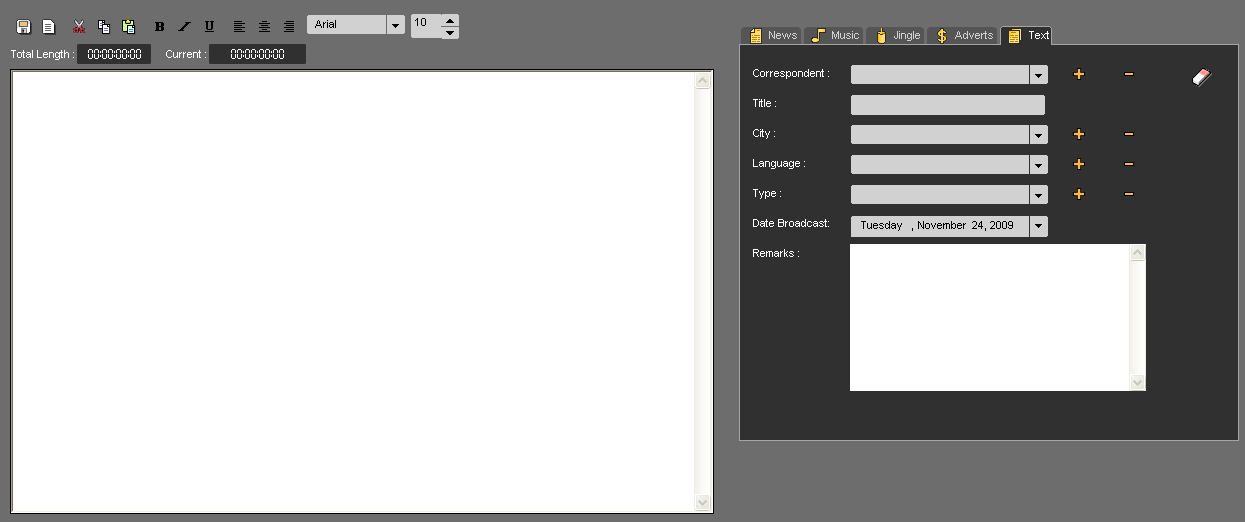Click the Cut scissors icon

(x=79, y=27)
